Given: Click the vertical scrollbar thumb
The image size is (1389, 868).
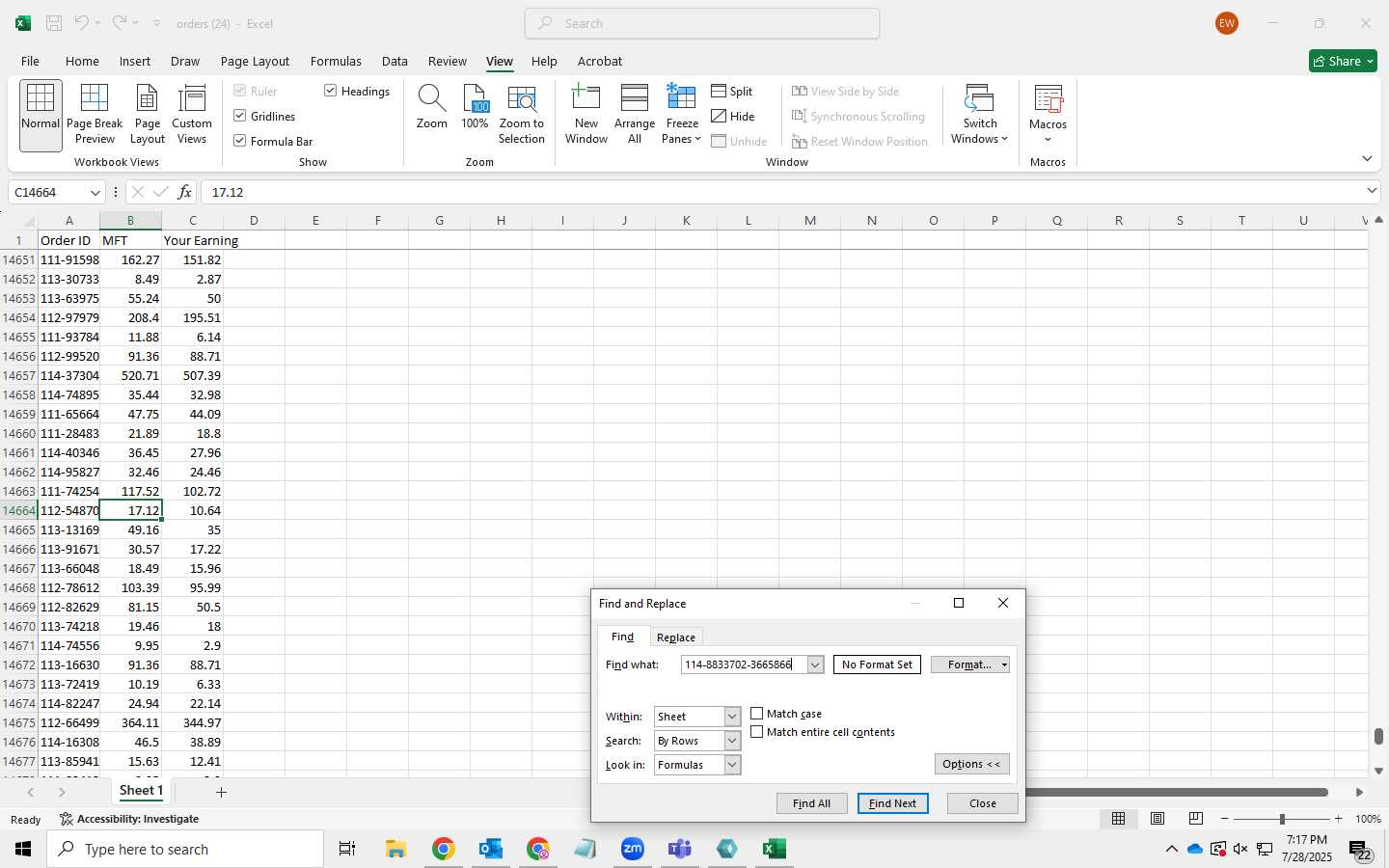Looking at the screenshot, I should click(1379, 736).
